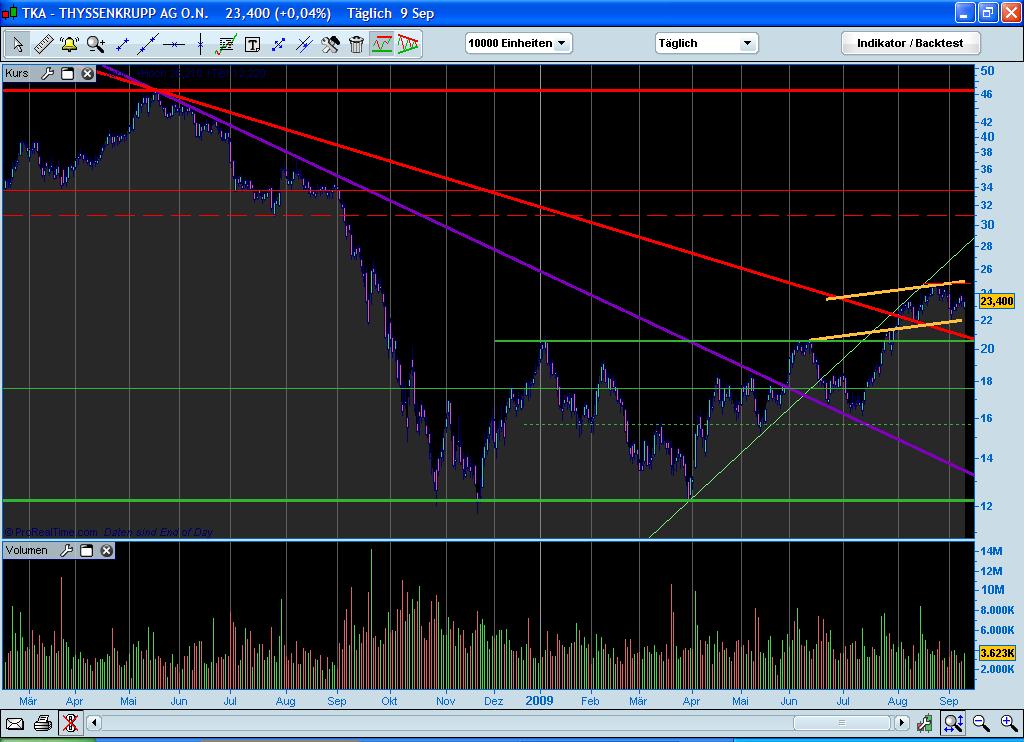Click the zoom in magnifier
Image resolution: width=1024 pixels, height=742 pixels.
1009,723
